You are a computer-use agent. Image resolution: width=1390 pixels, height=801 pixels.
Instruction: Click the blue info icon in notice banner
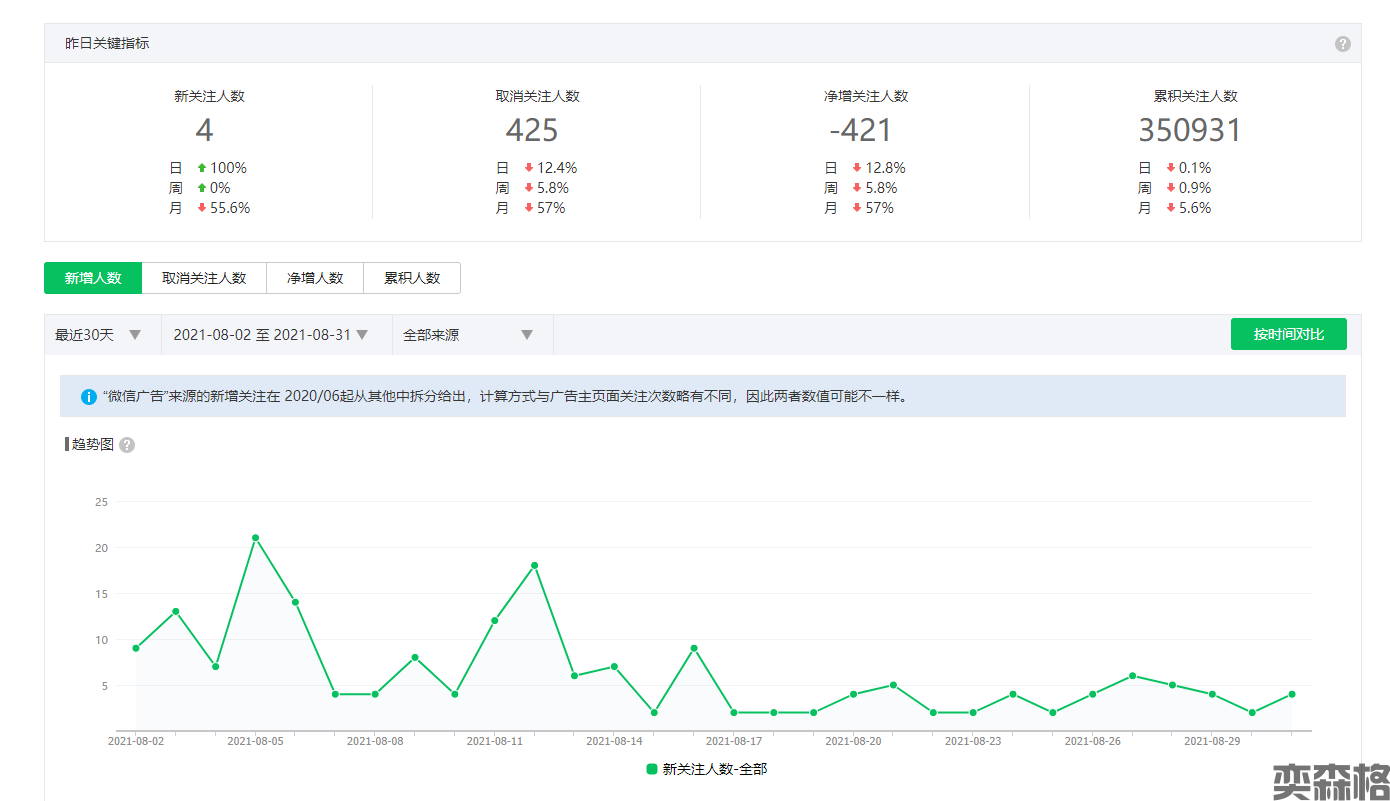(x=89, y=397)
